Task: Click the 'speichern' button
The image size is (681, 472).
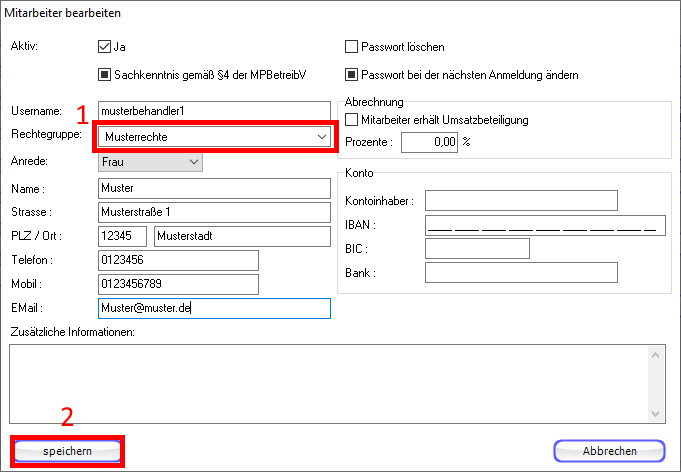Action: coord(67,451)
